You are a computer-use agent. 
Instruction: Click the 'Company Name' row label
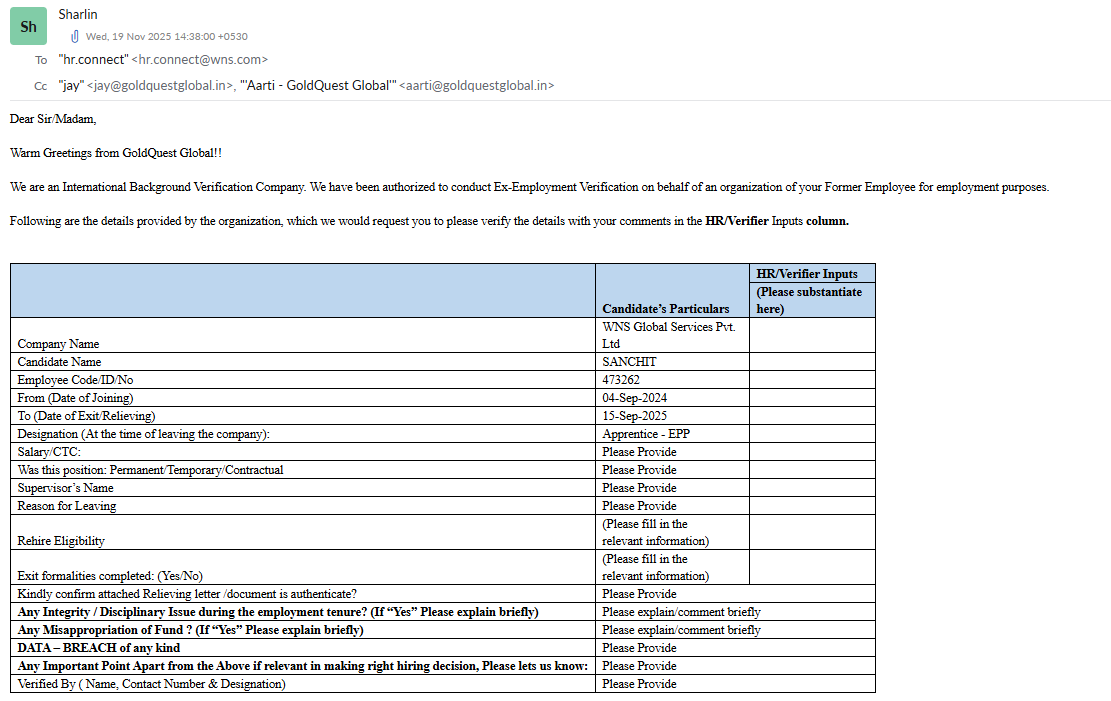58,344
